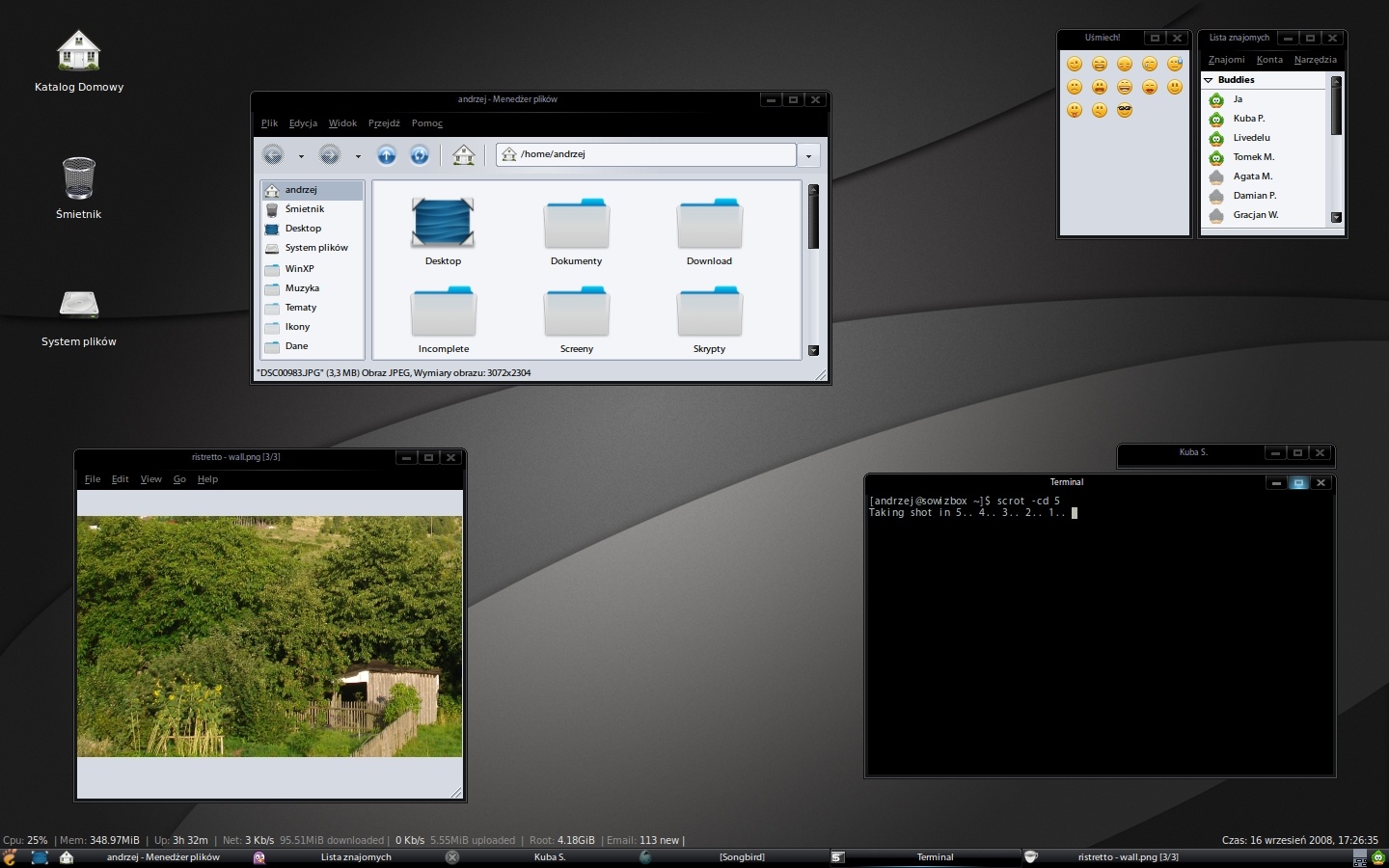Image resolution: width=1389 pixels, height=868 pixels.
Task: Go to home folder via toolbar
Action: [464, 154]
